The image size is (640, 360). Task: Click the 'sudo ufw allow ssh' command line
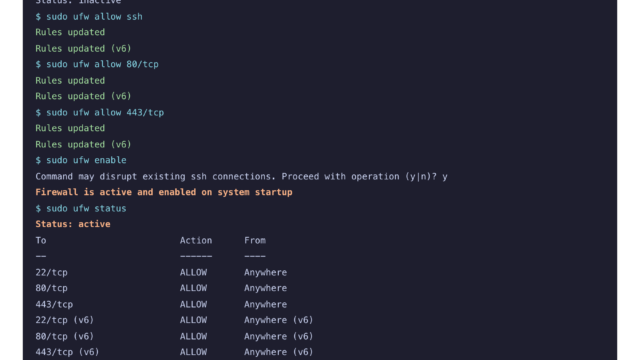coord(89,17)
